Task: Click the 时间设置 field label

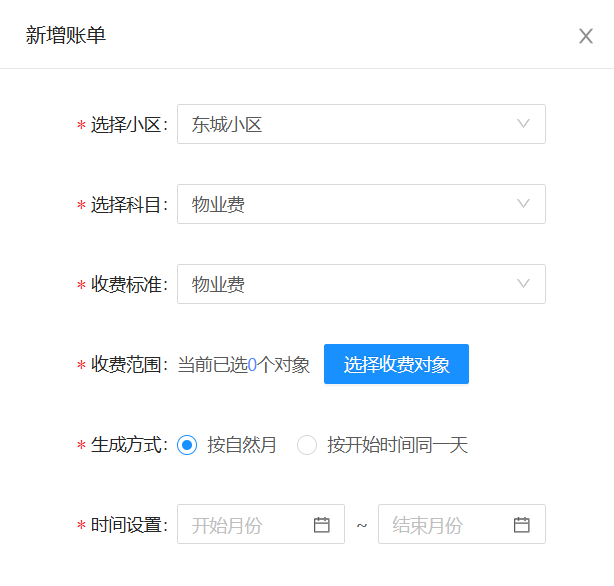Action: (x=129, y=525)
